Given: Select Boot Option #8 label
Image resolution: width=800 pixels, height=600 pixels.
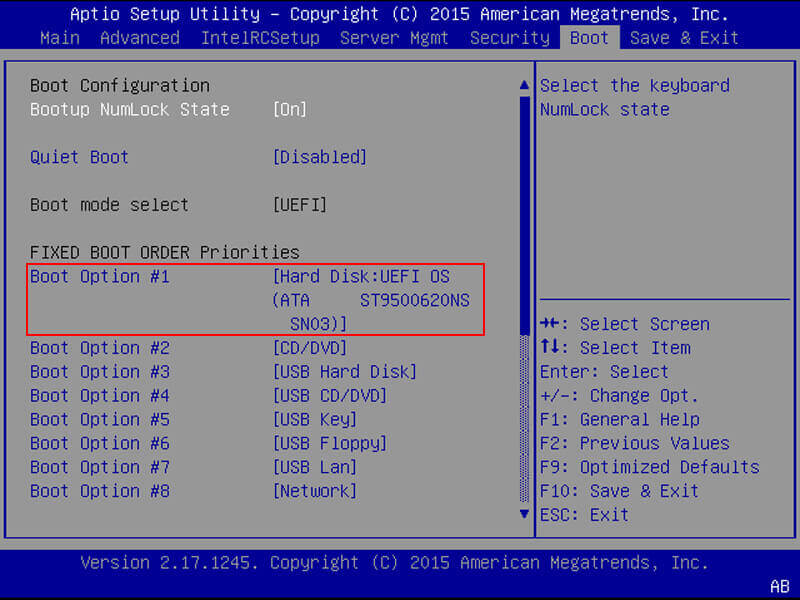Looking at the screenshot, I should 99,491.
